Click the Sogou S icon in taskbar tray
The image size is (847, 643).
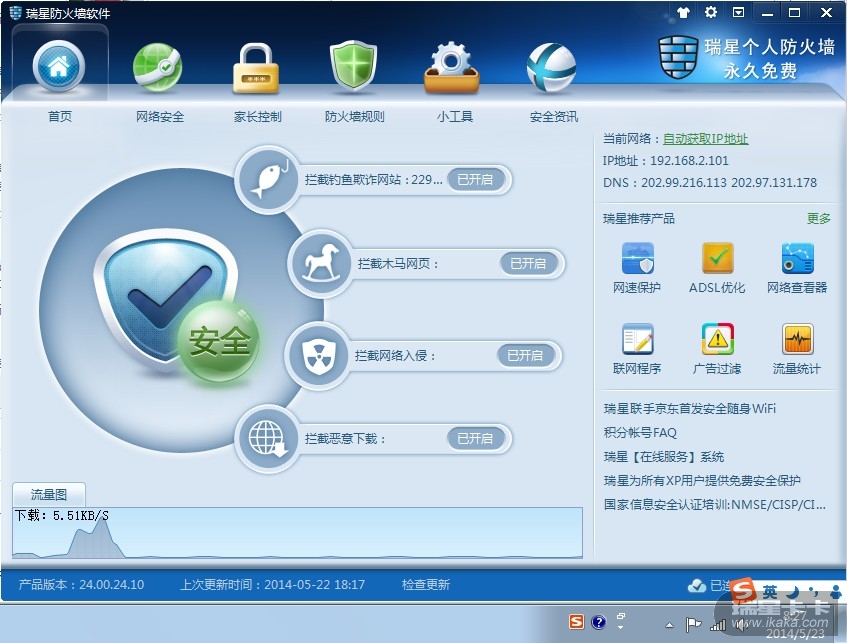coord(576,622)
